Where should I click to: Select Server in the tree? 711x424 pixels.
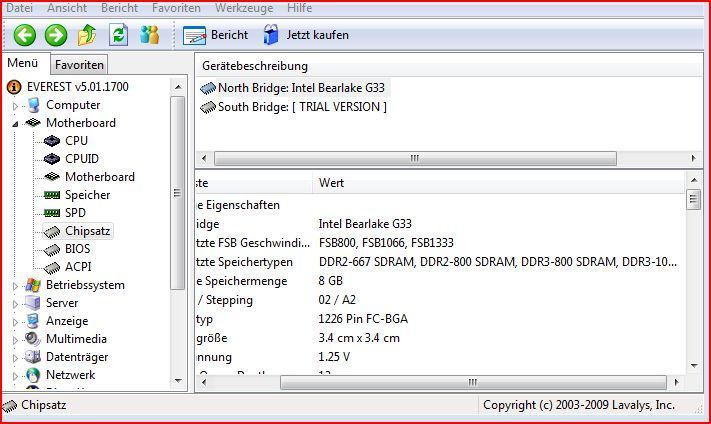click(x=62, y=303)
